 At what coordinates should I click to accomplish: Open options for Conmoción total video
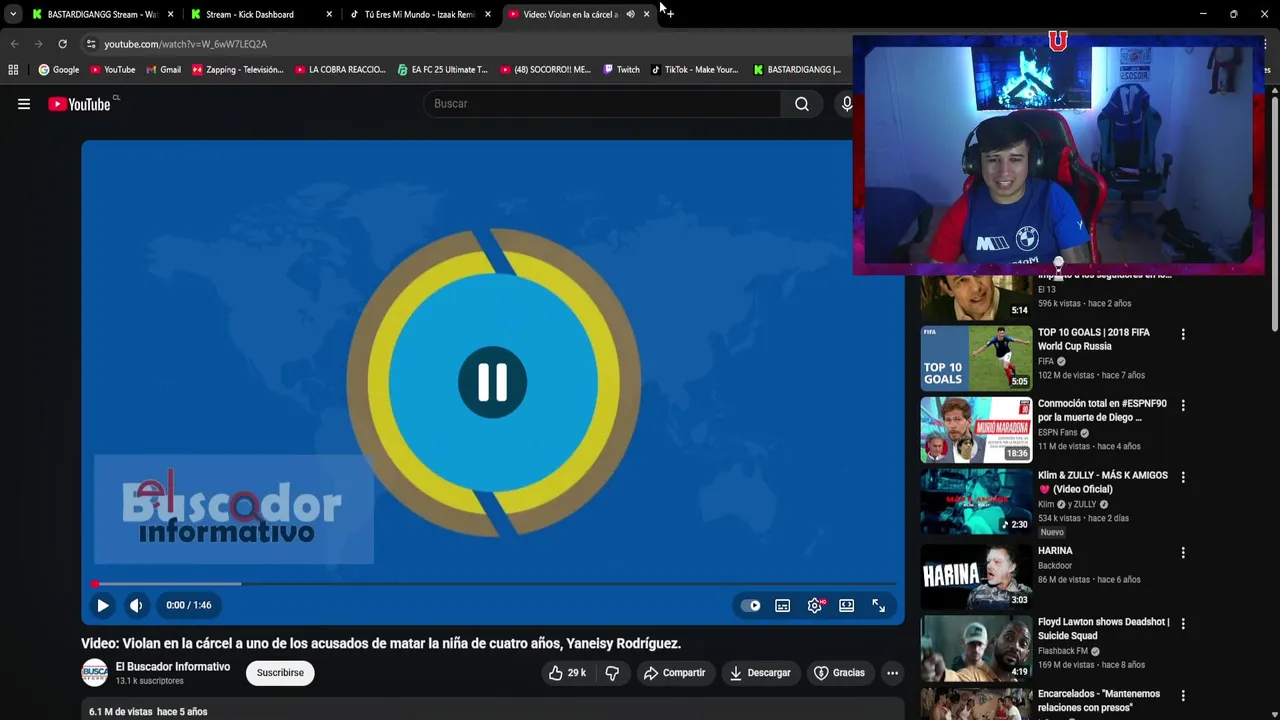pyautogui.click(x=1183, y=406)
